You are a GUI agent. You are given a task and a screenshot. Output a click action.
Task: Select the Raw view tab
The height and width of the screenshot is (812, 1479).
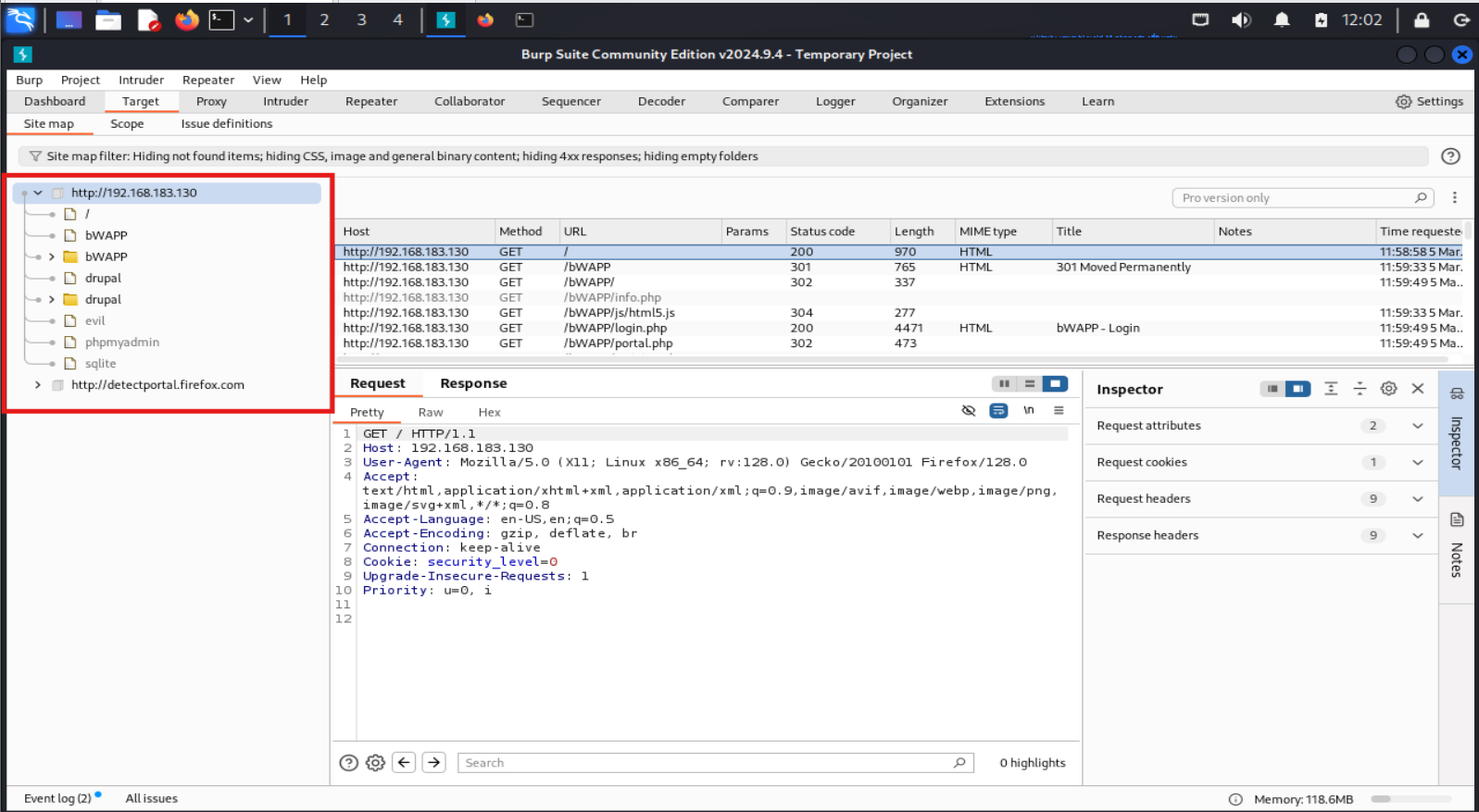point(431,412)
